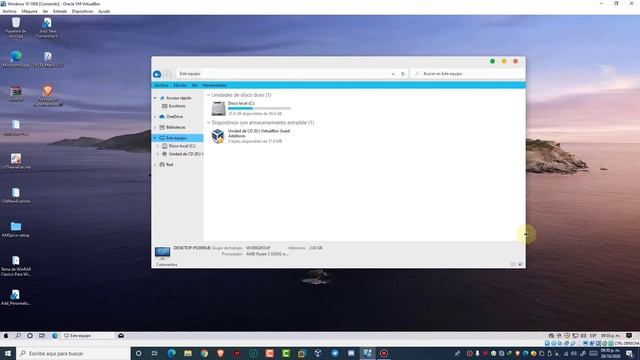Go back with the blue back arrow in Explorer
This screenshot has height=360, width=640.
(157, 74)
